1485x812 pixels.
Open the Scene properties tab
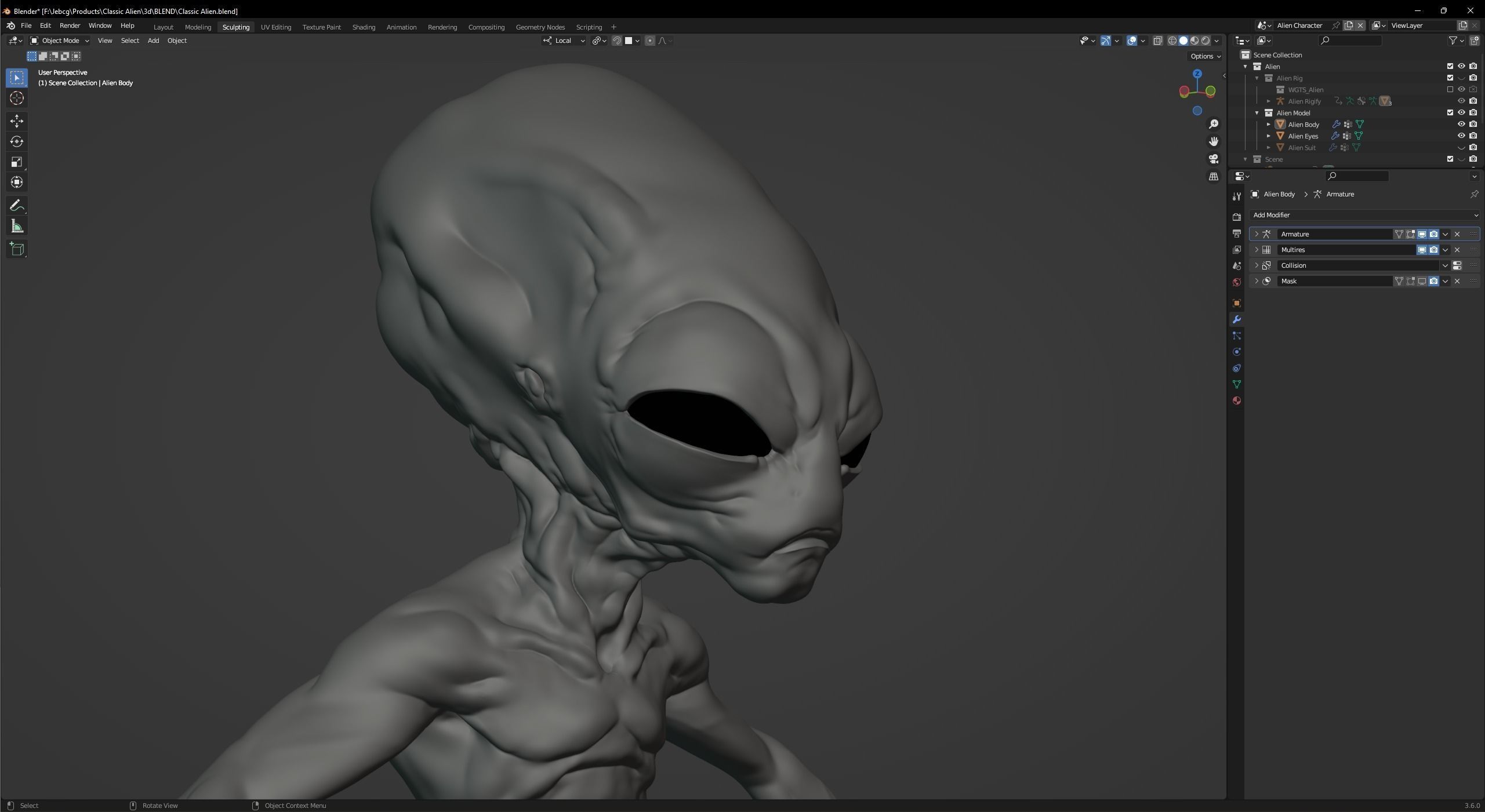click(1236, 265)
